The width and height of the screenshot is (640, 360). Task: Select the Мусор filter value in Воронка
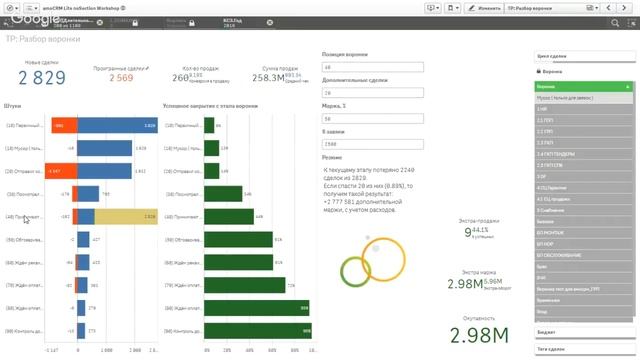click(x=584, y=98)
